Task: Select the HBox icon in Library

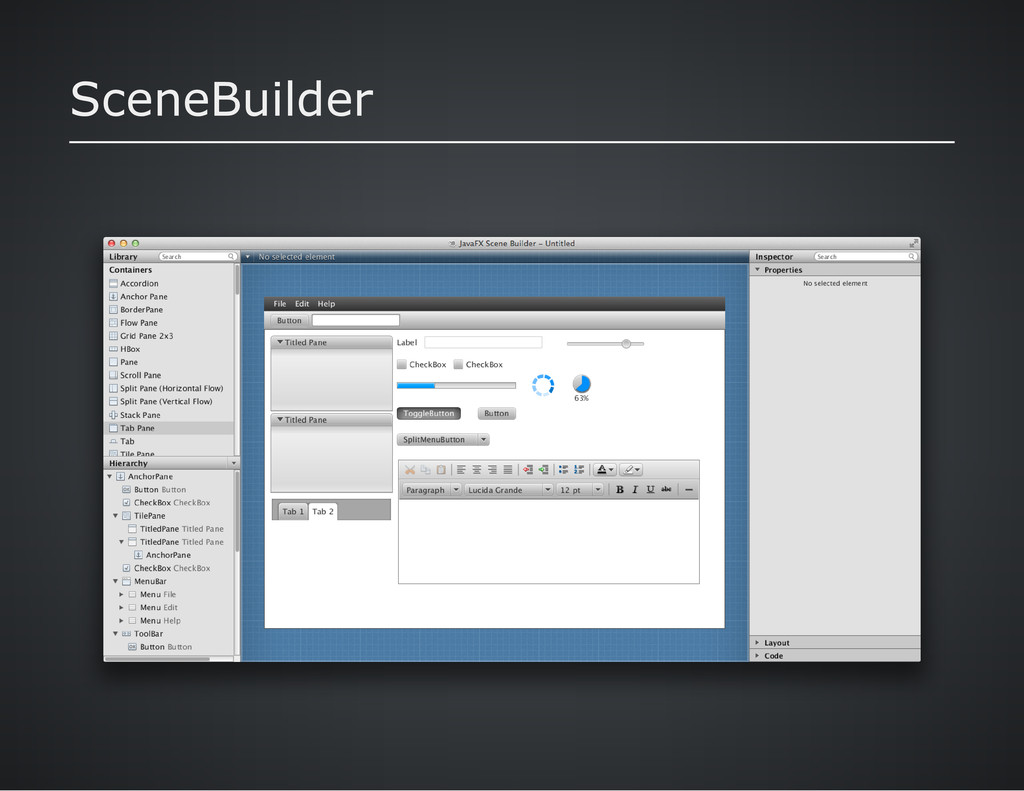Action: pos(113,349)
